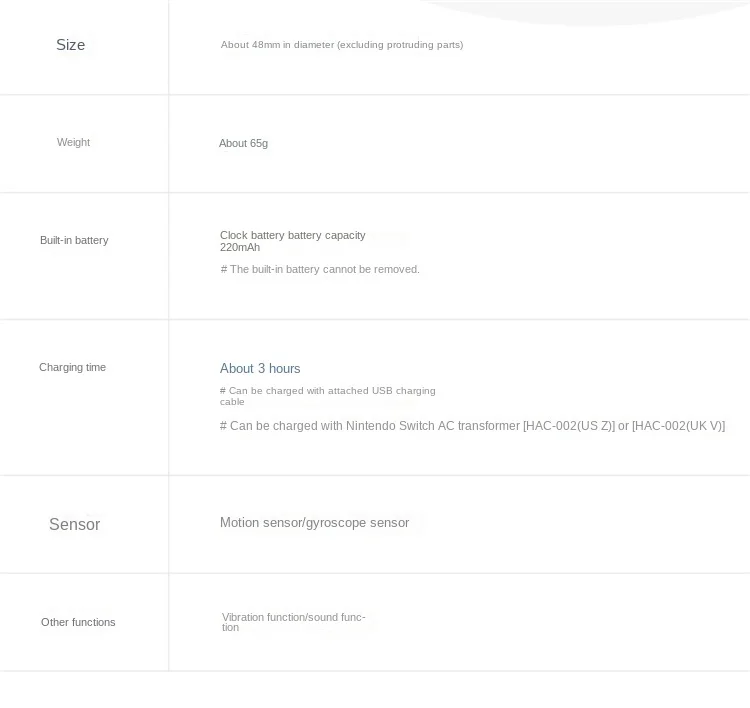The width and height of the screenshot is (750, 708).
Task: Click the Sensor row label
Action: (74, 525)
